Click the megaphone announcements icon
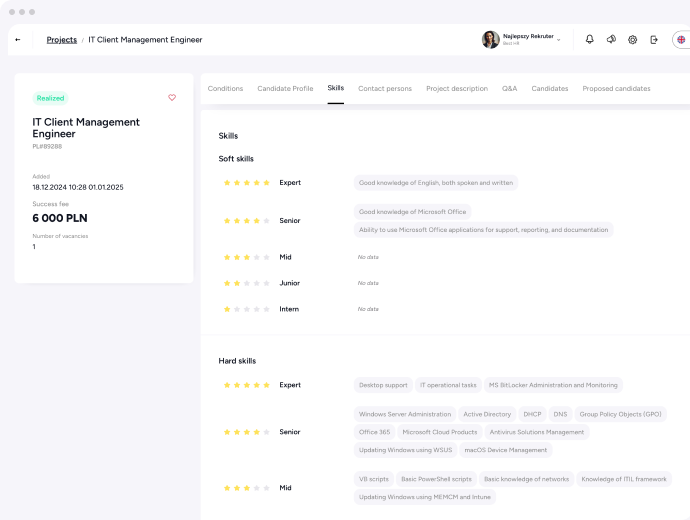This screenshot has height=520, width=690. pyautogui.click(x=611, y=40)
